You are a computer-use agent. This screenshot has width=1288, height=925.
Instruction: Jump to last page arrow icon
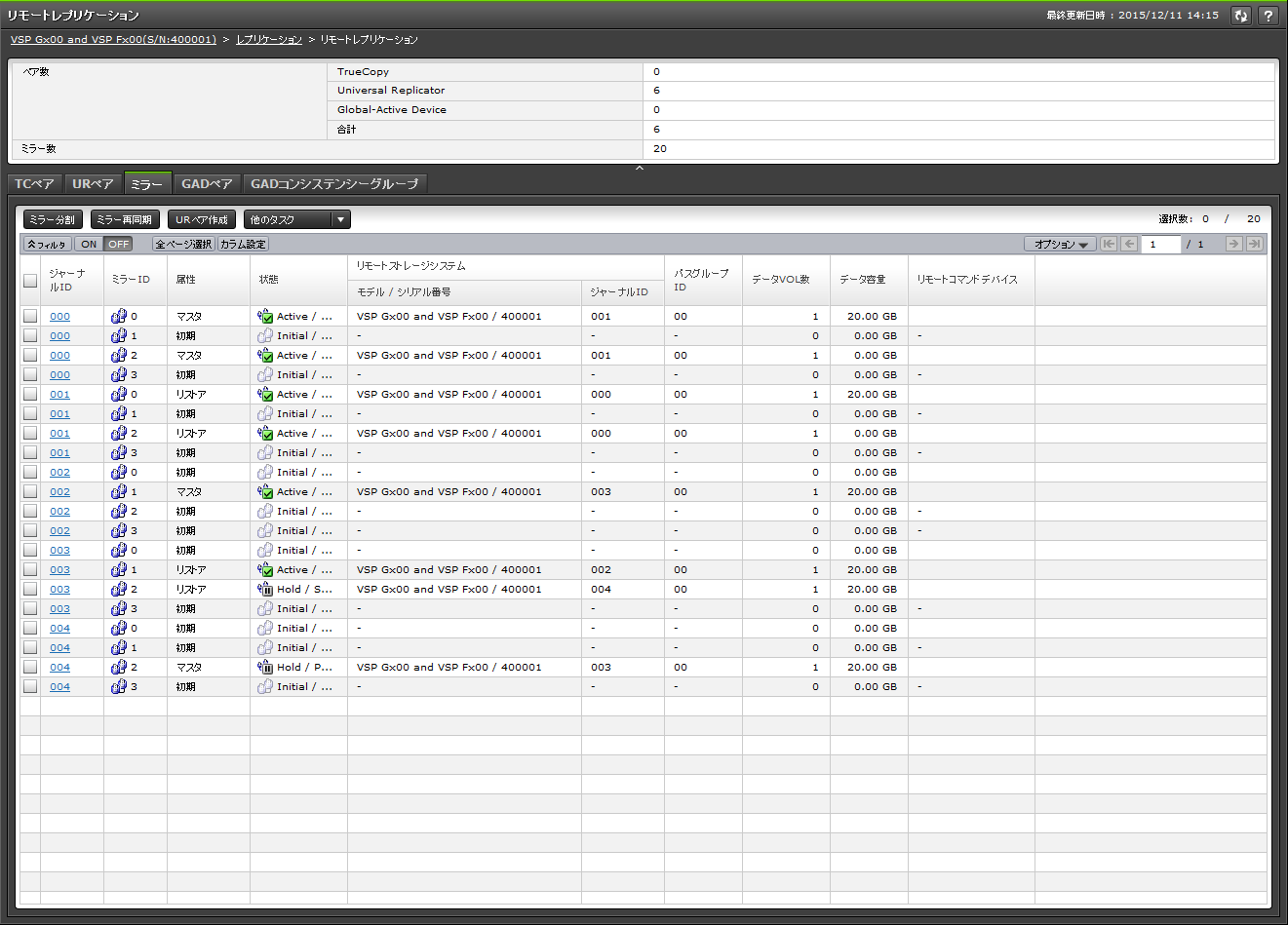pyautogui.click(x=1255, y=244)
